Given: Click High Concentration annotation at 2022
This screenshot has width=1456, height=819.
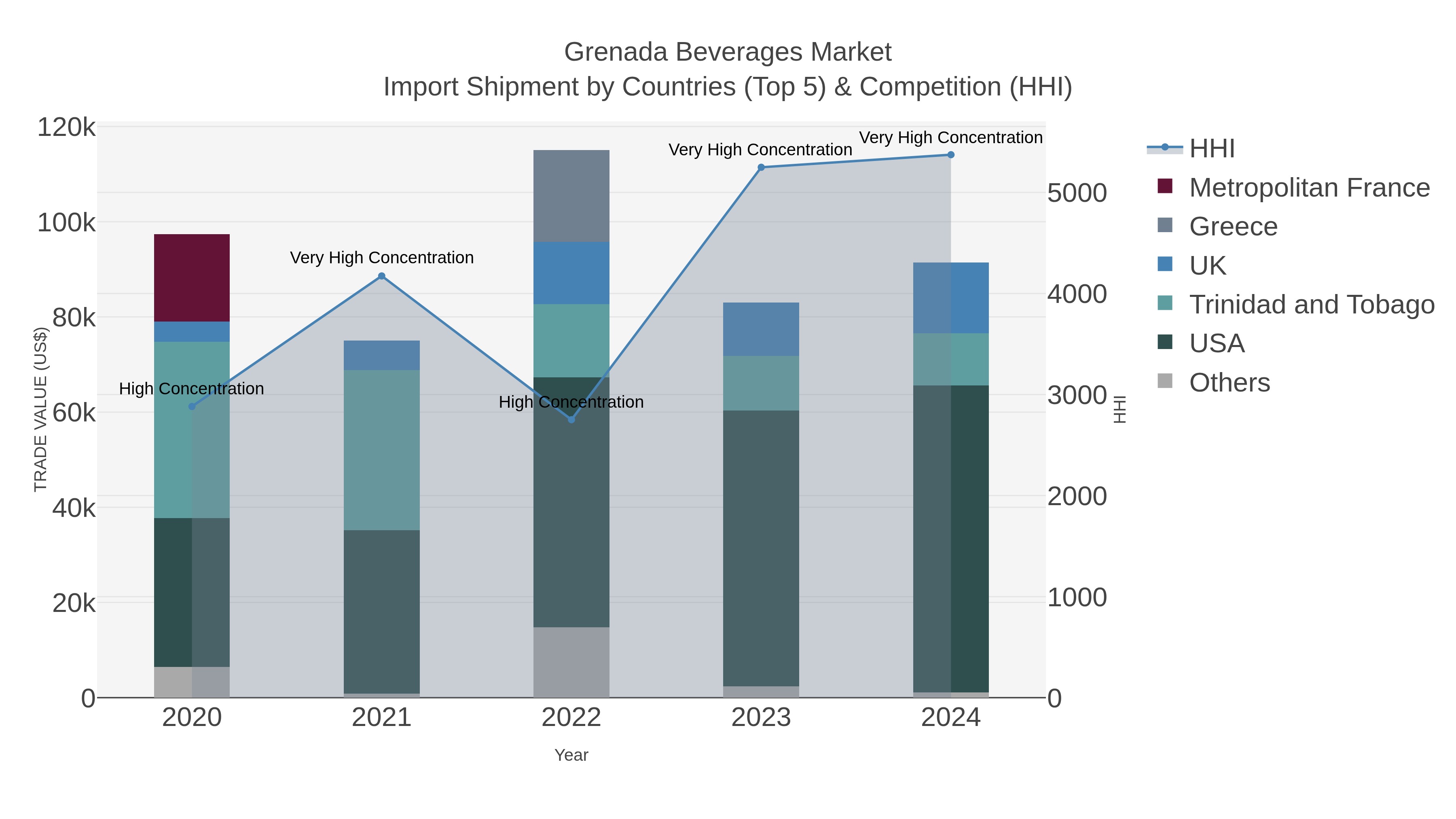Looking at the screenshot, I should pyautogui.click(x=571, y=402).
